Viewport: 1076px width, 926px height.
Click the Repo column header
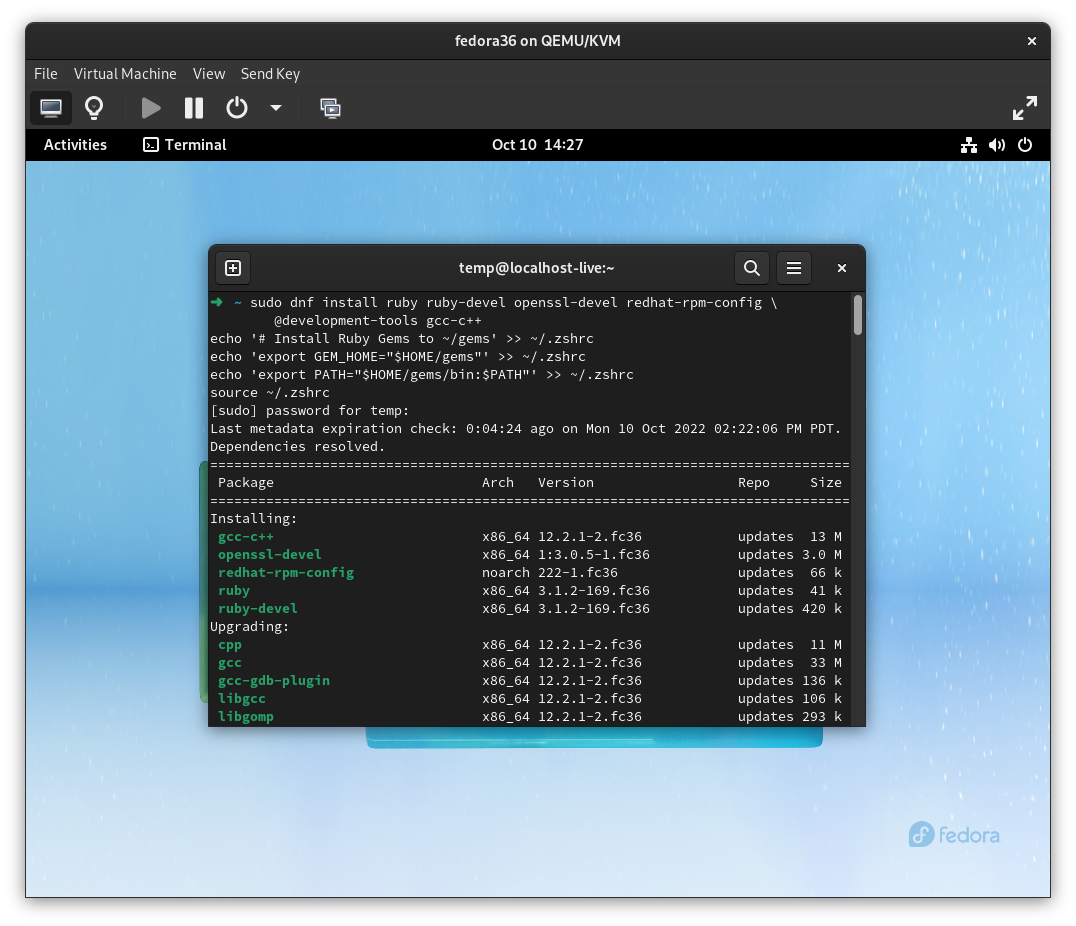pos(753,483)
